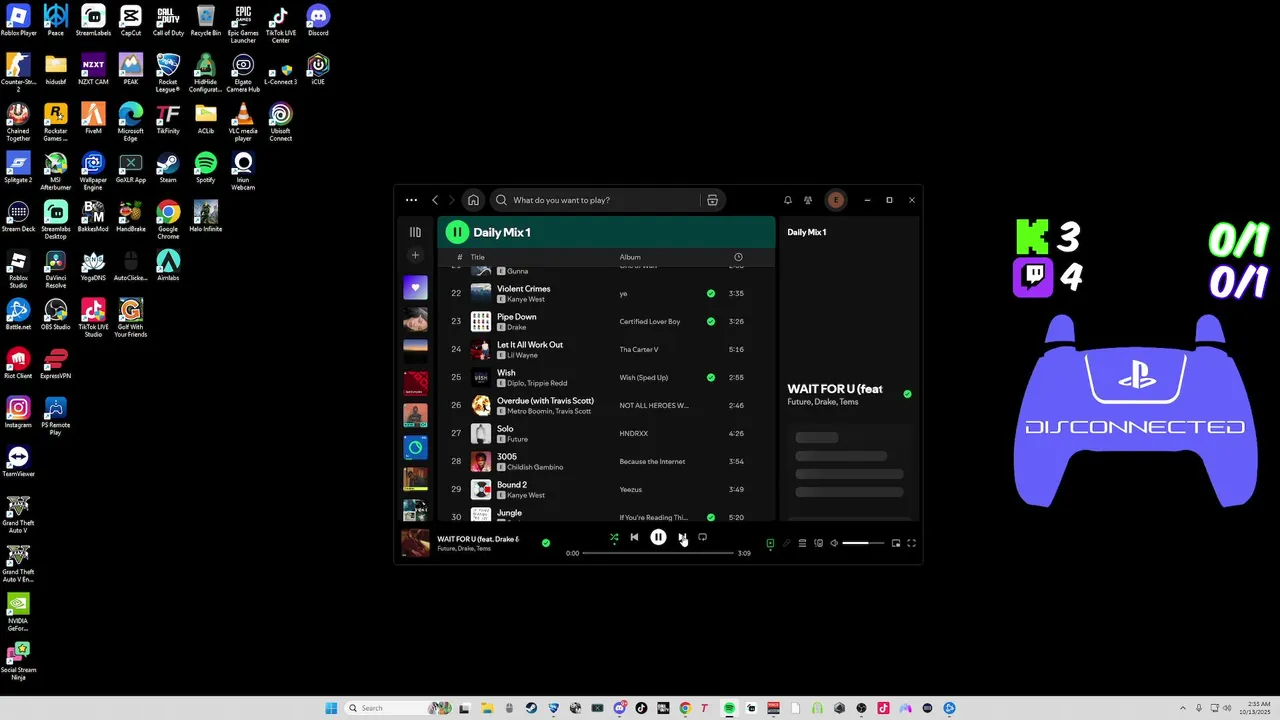Viewport: 1280px width, 720px height.
Task: Launch Epic Games Launcher from desktop
Action: pos(243,23)
